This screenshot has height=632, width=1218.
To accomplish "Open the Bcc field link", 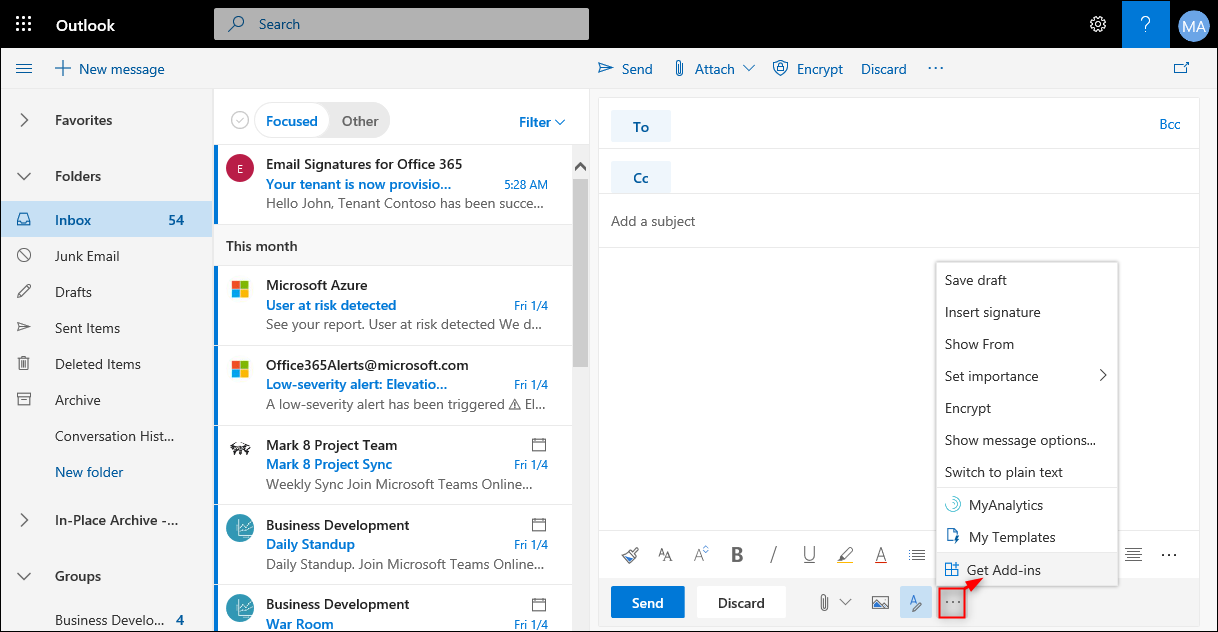I will point(1170,124).
